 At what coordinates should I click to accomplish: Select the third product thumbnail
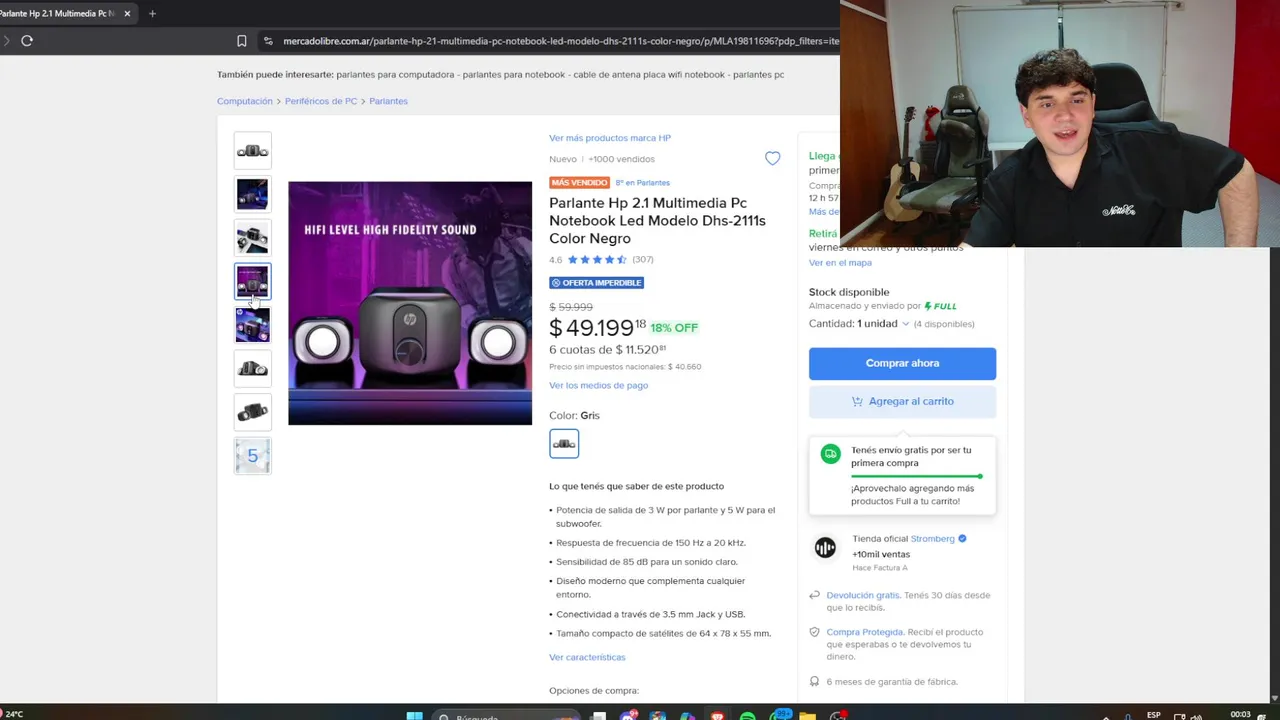click(x=252, y=238)
